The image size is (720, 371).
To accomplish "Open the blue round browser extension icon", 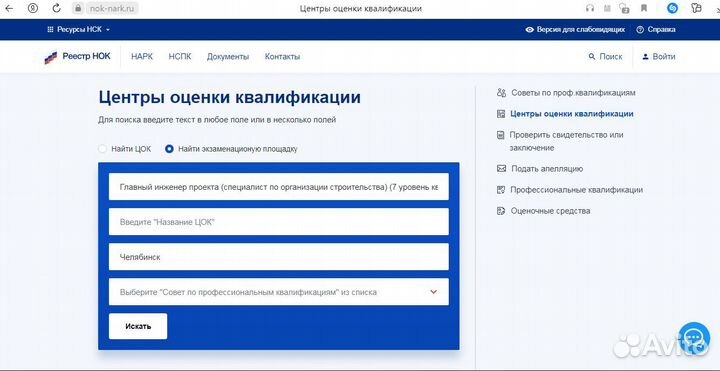I will [x=672, y=8].
